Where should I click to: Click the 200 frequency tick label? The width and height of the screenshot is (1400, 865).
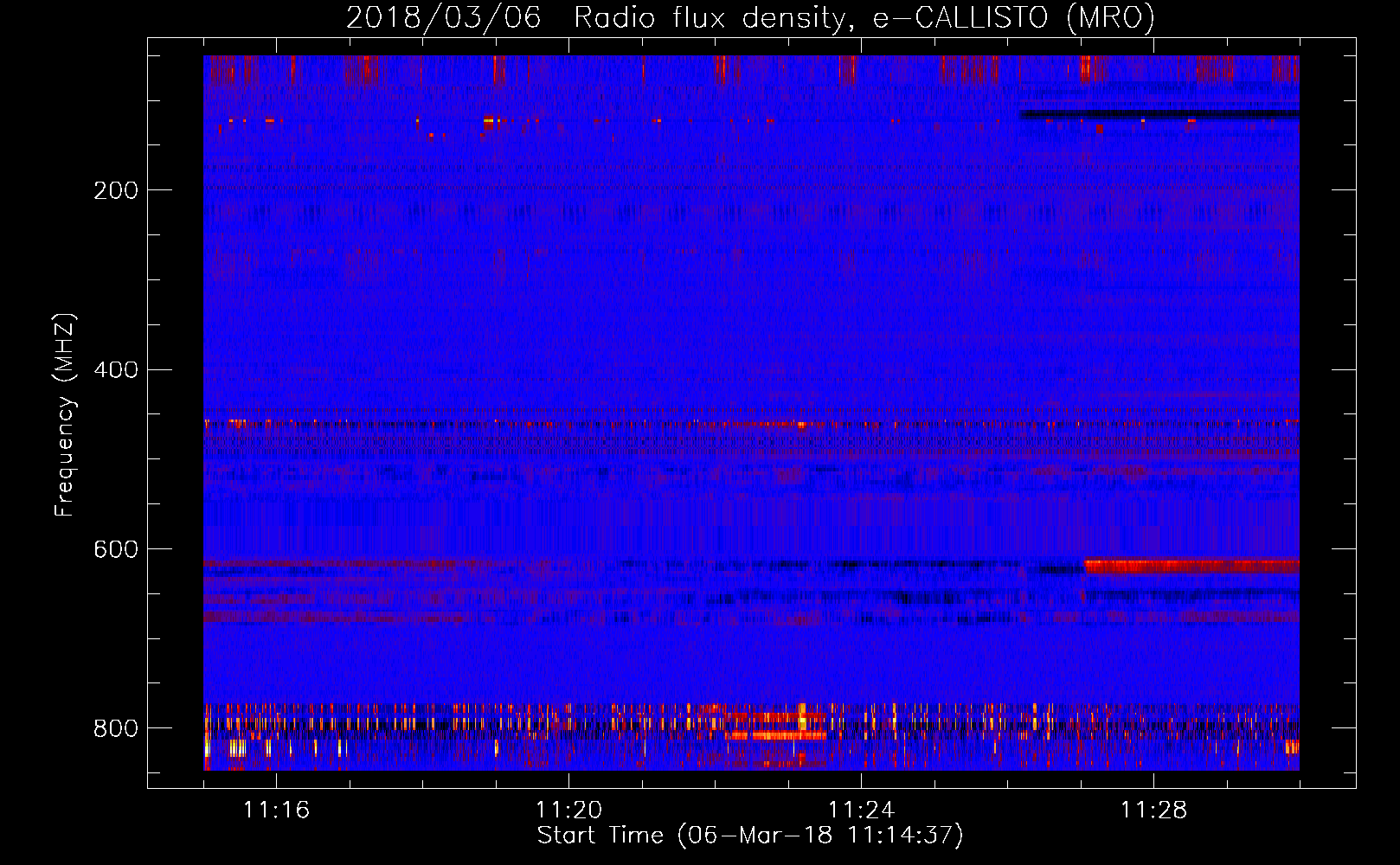point(116,190)
